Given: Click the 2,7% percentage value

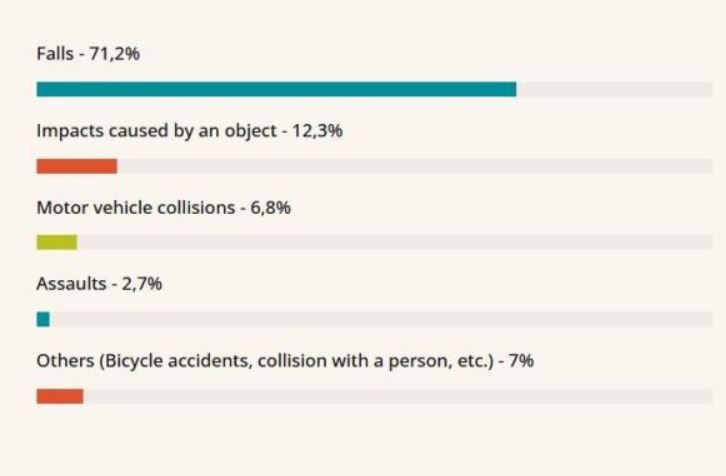Looking at the screenshot, I should point(141,284).
